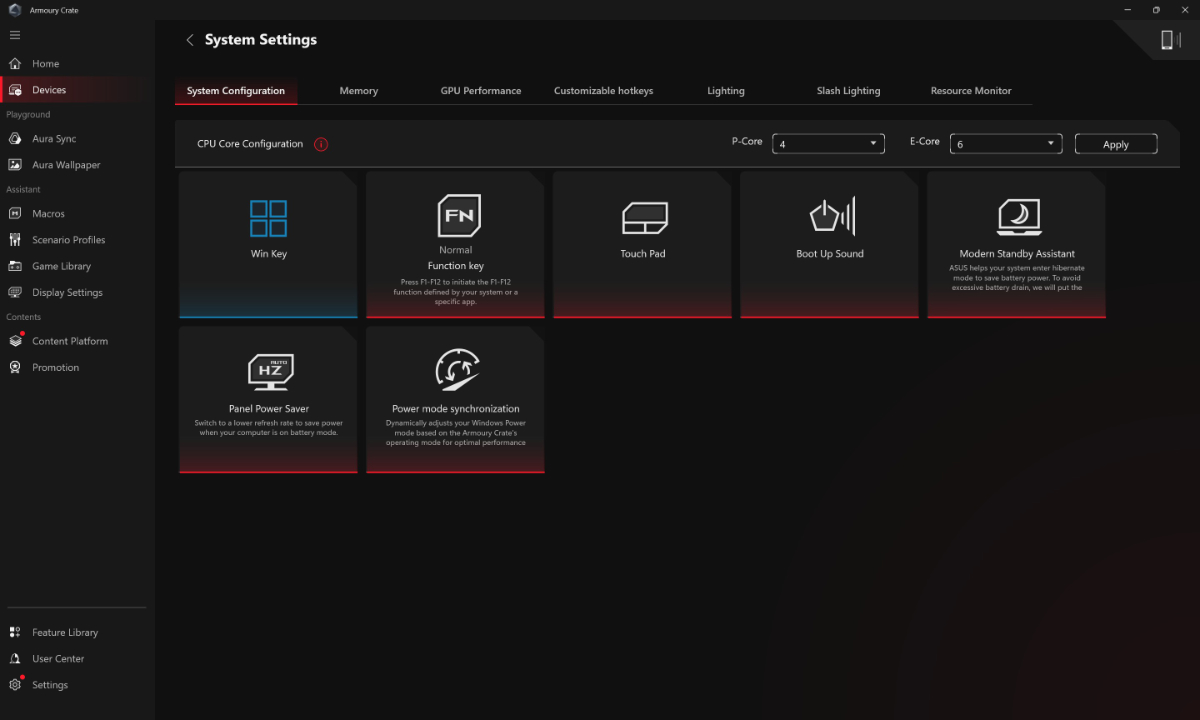The image size is (1200, 720).
Task: Switch to the Memory tab
Action: point(358,91)
